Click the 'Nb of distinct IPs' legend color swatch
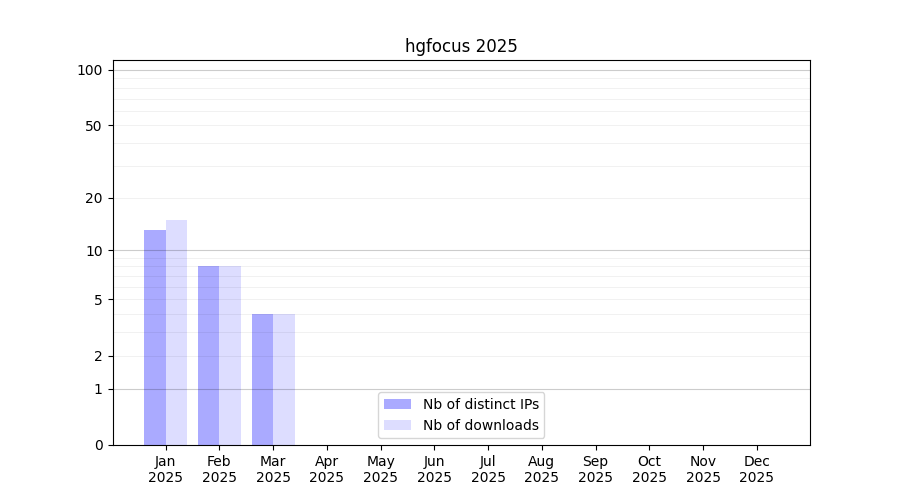900x500 pixels. click(x=397, y=404)
